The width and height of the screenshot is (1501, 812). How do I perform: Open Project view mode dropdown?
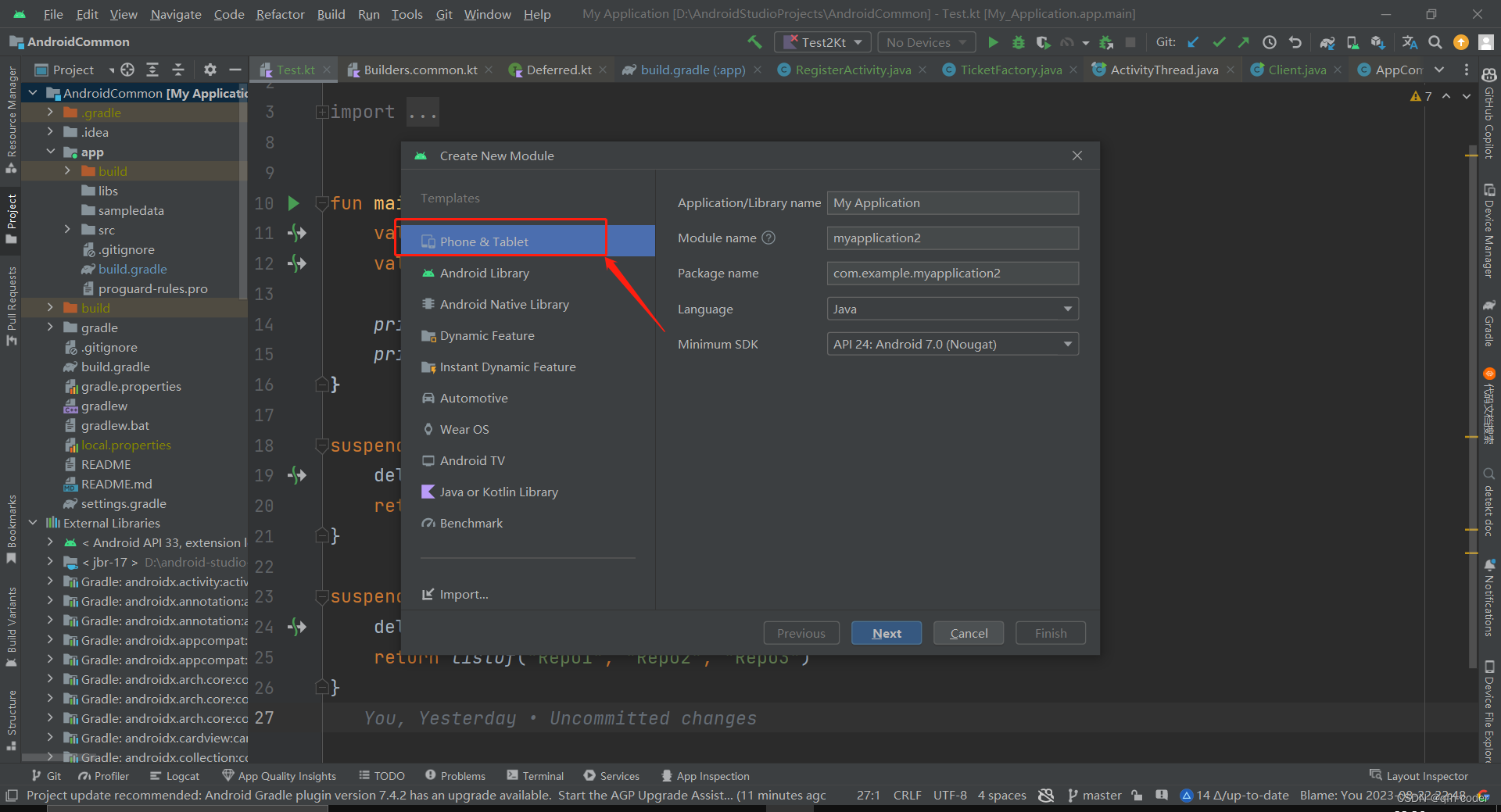coord(75,70)
